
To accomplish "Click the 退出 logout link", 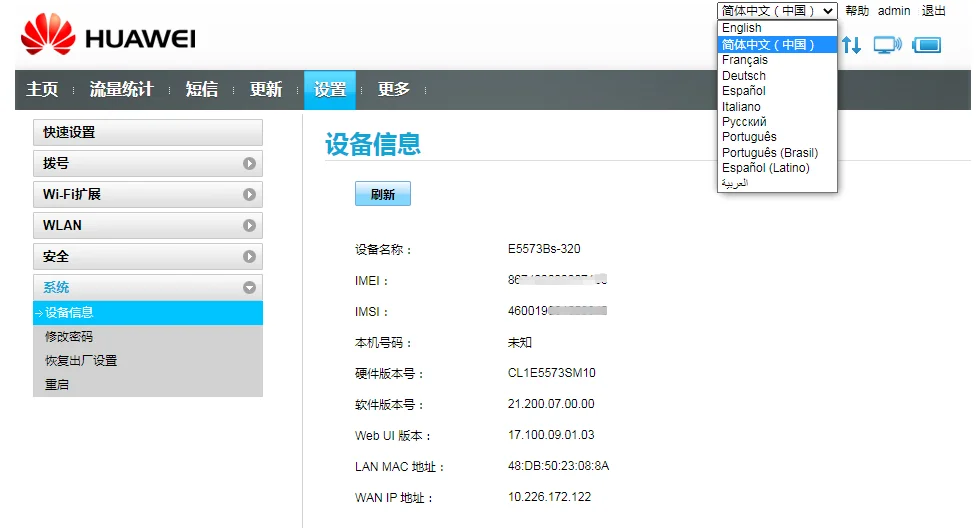I will click(933, 11).
